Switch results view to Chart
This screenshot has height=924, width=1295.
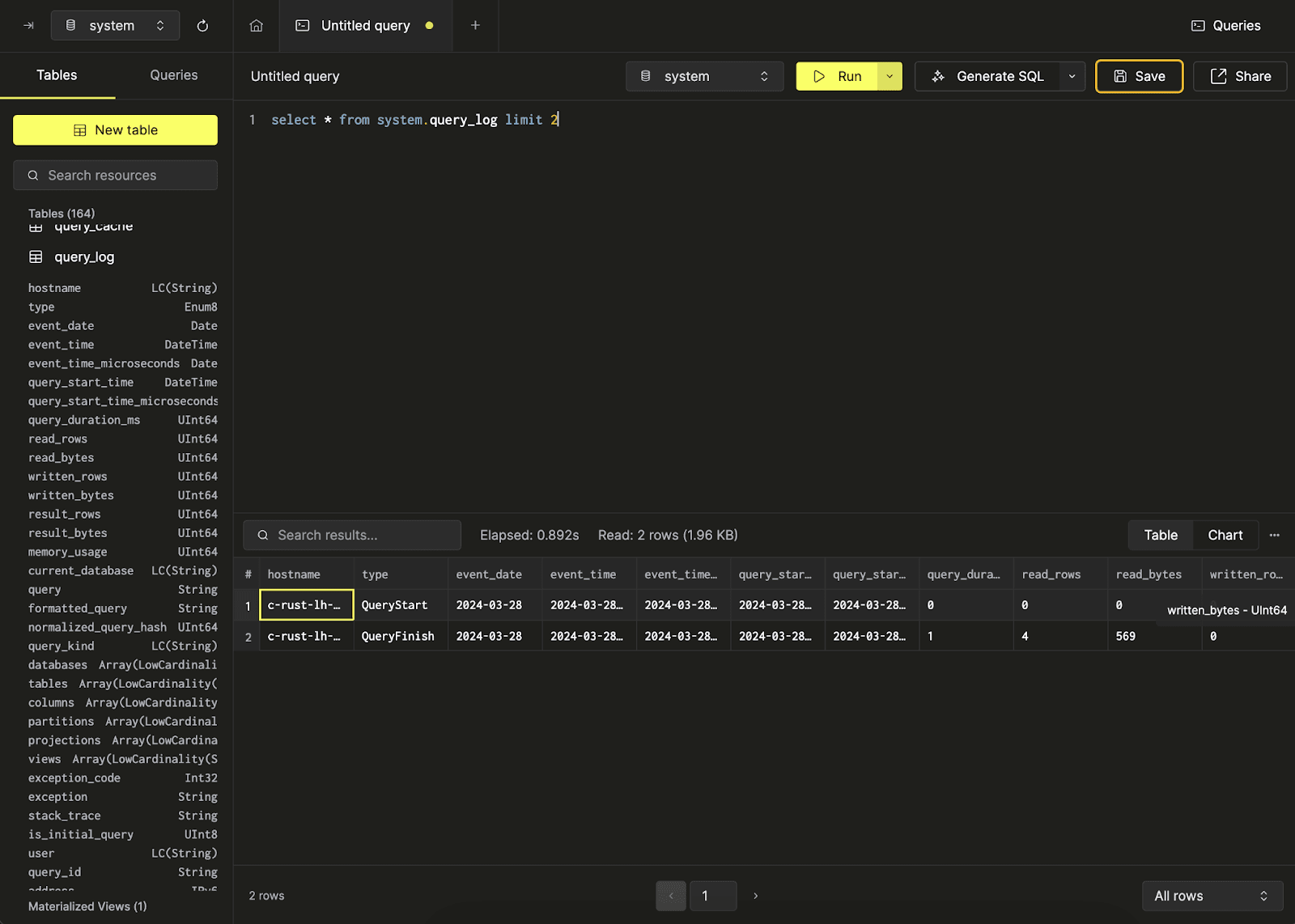tap(1225, 535)
